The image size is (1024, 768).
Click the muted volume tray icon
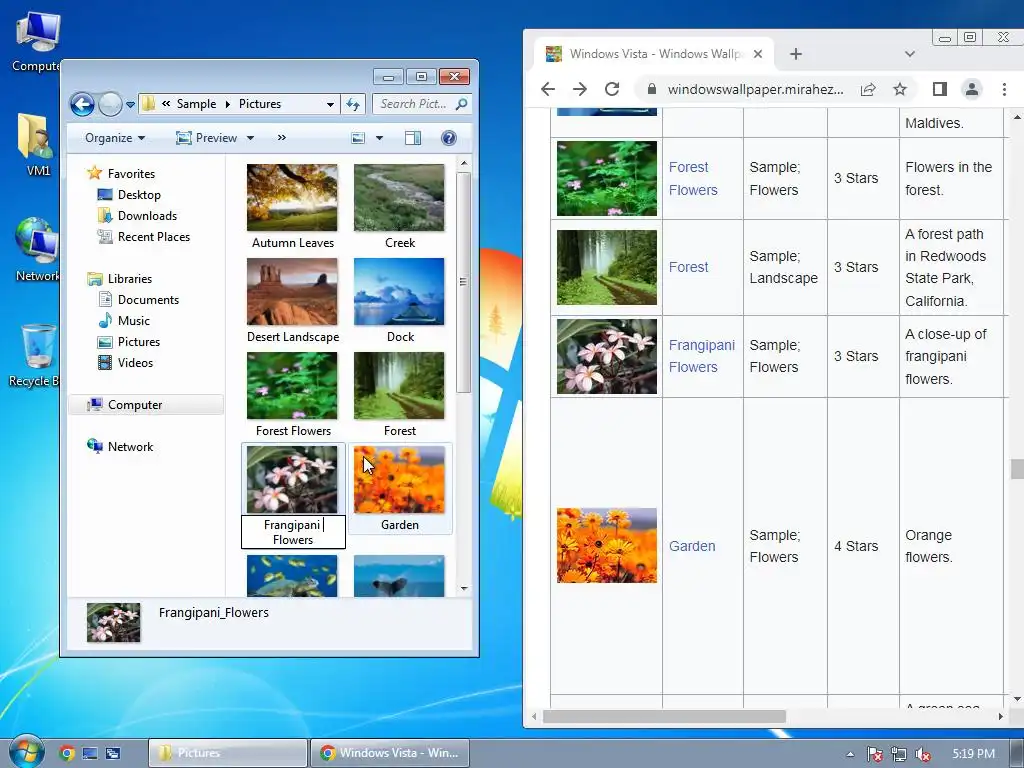923,754
